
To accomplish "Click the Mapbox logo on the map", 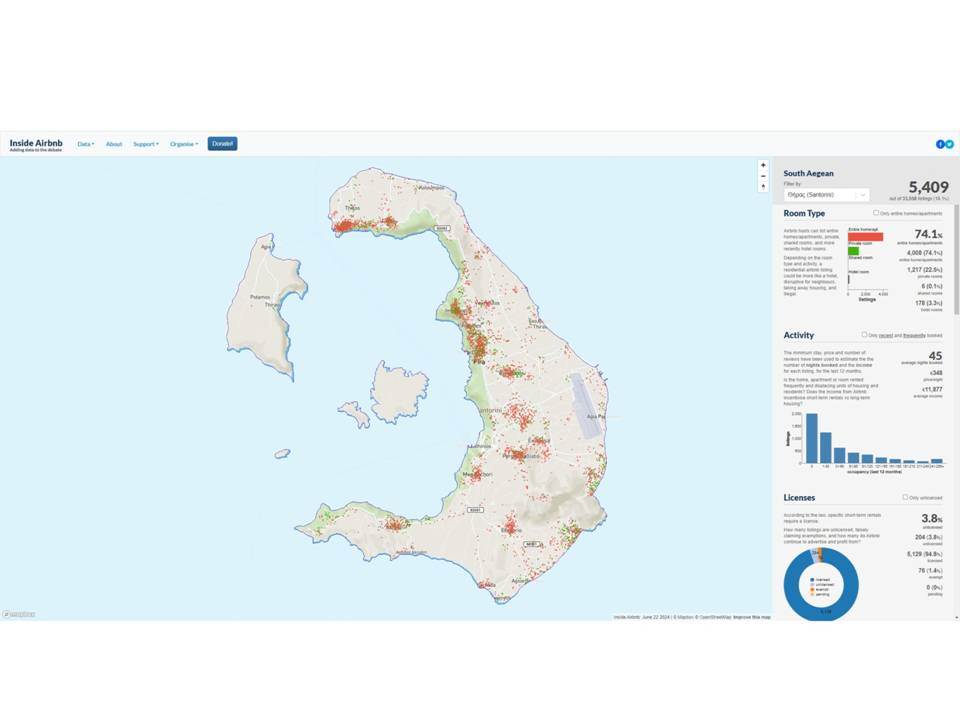I will point(19,614).
